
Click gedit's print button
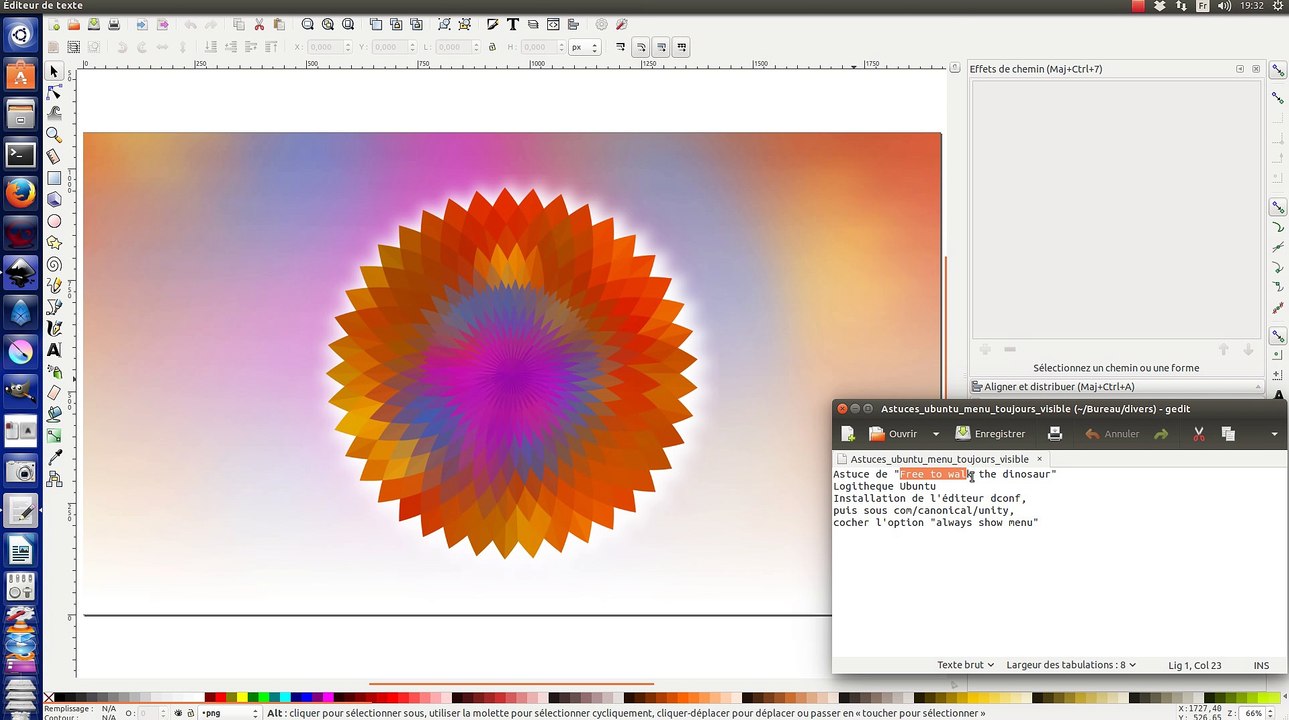point(1054,434)
